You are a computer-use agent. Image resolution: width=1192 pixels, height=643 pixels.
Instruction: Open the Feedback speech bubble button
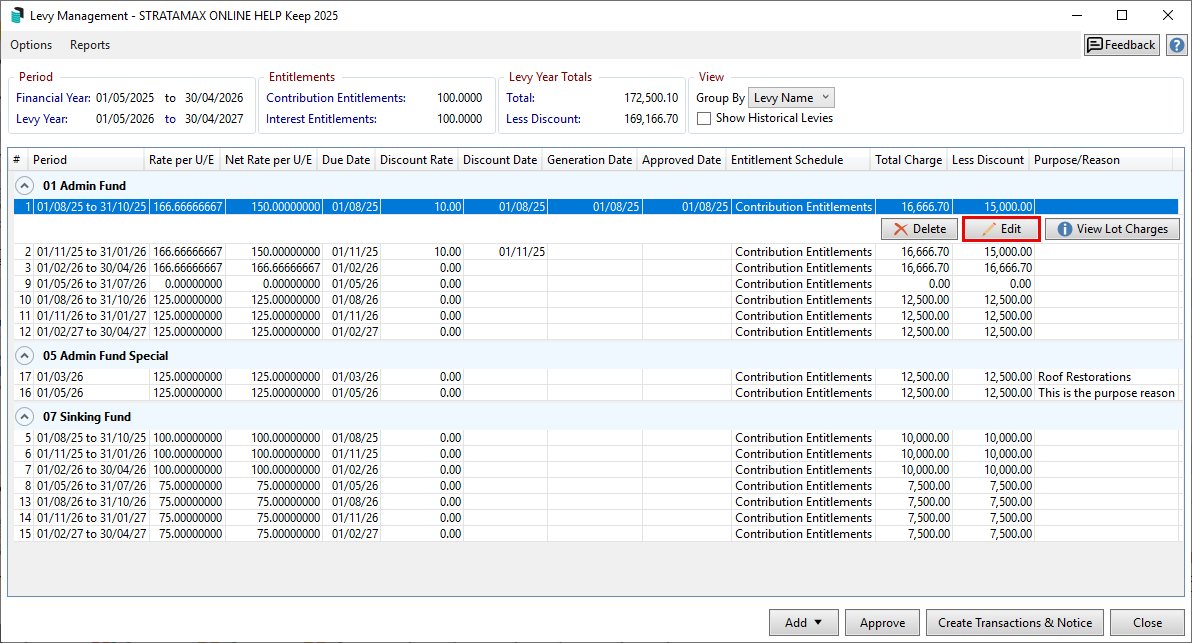click(1121, 45)
